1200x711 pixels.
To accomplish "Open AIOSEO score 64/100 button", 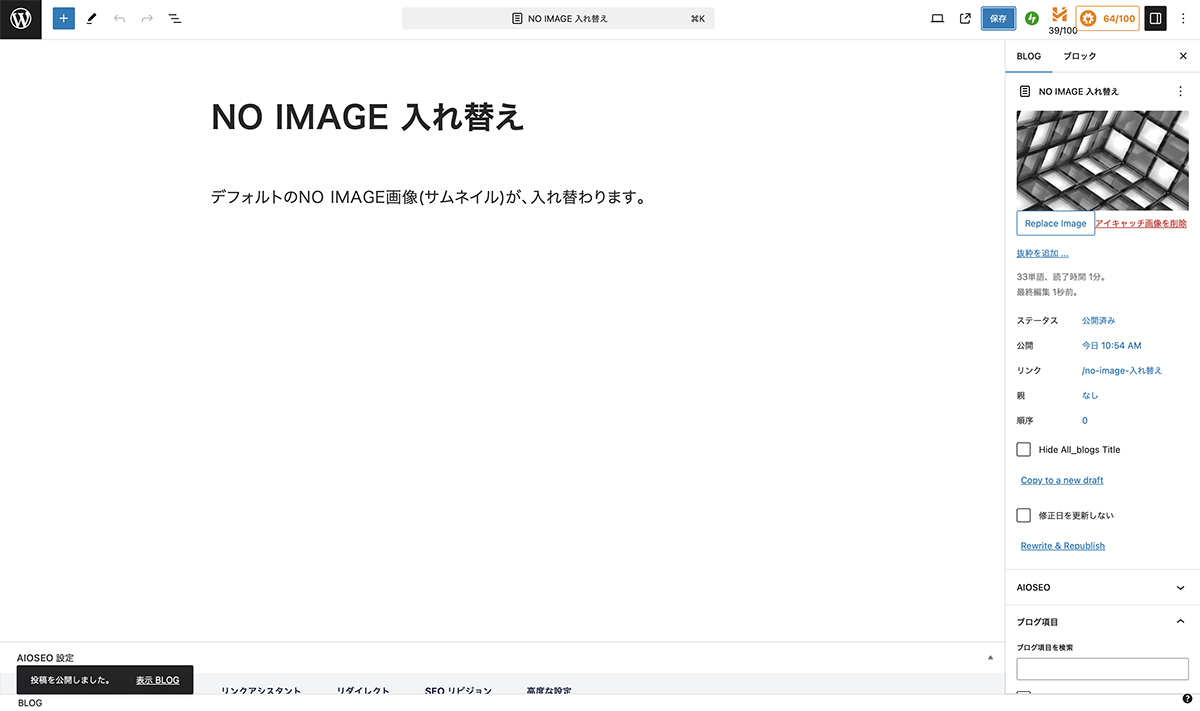I will 1108,19.
